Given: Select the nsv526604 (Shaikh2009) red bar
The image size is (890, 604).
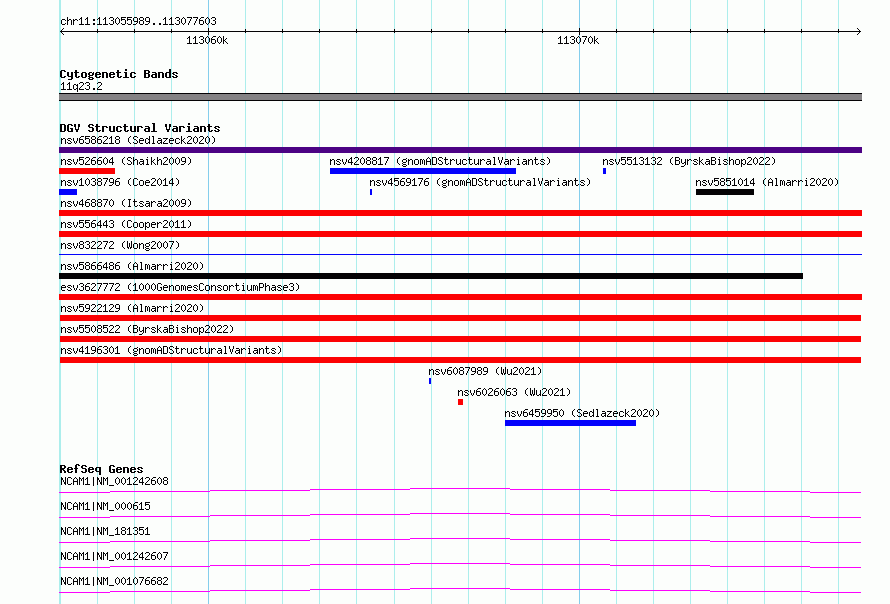Looking at the screenshot, I should (87, 171).
